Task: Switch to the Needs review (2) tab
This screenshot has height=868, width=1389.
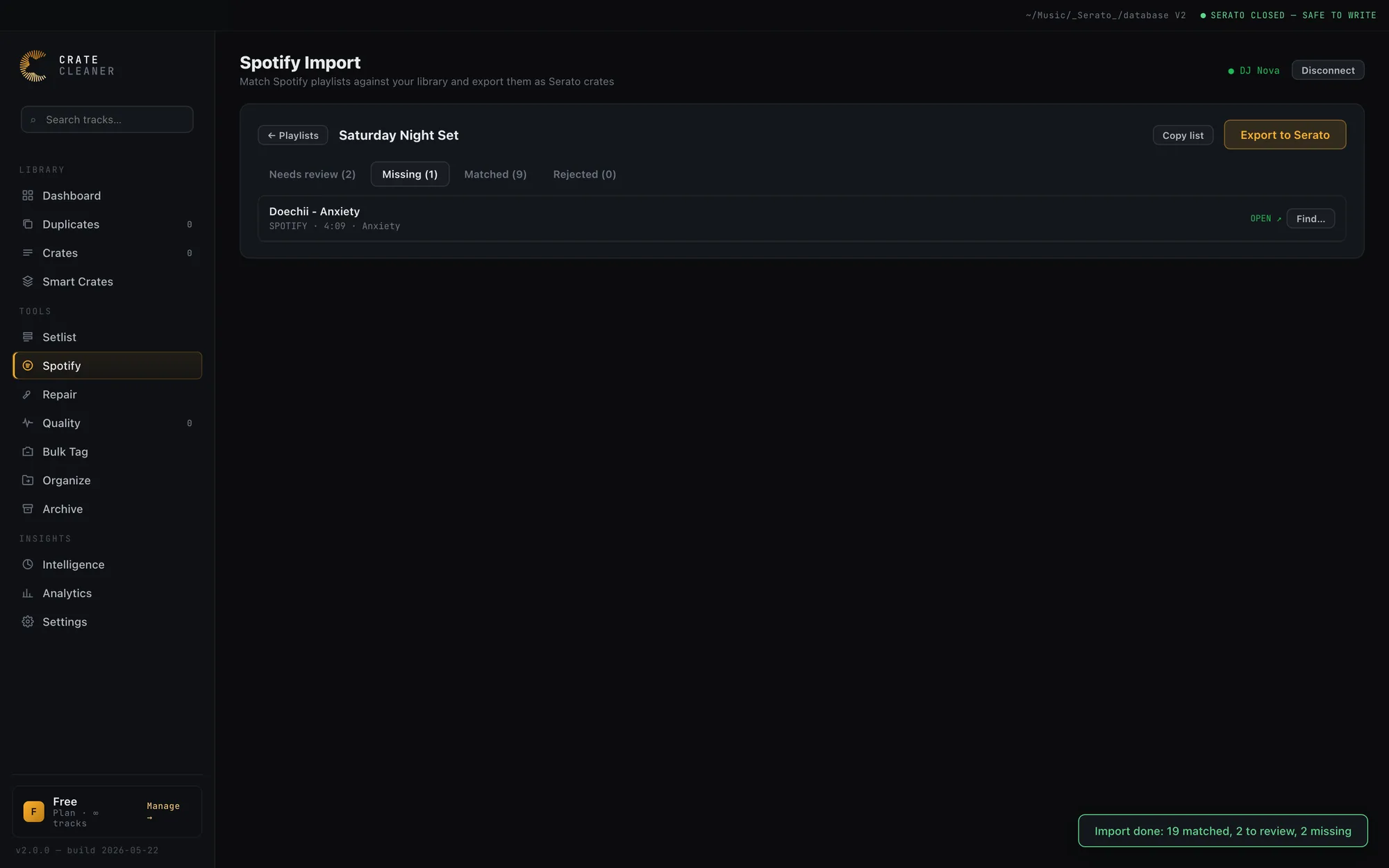Action: pos(312,174)
